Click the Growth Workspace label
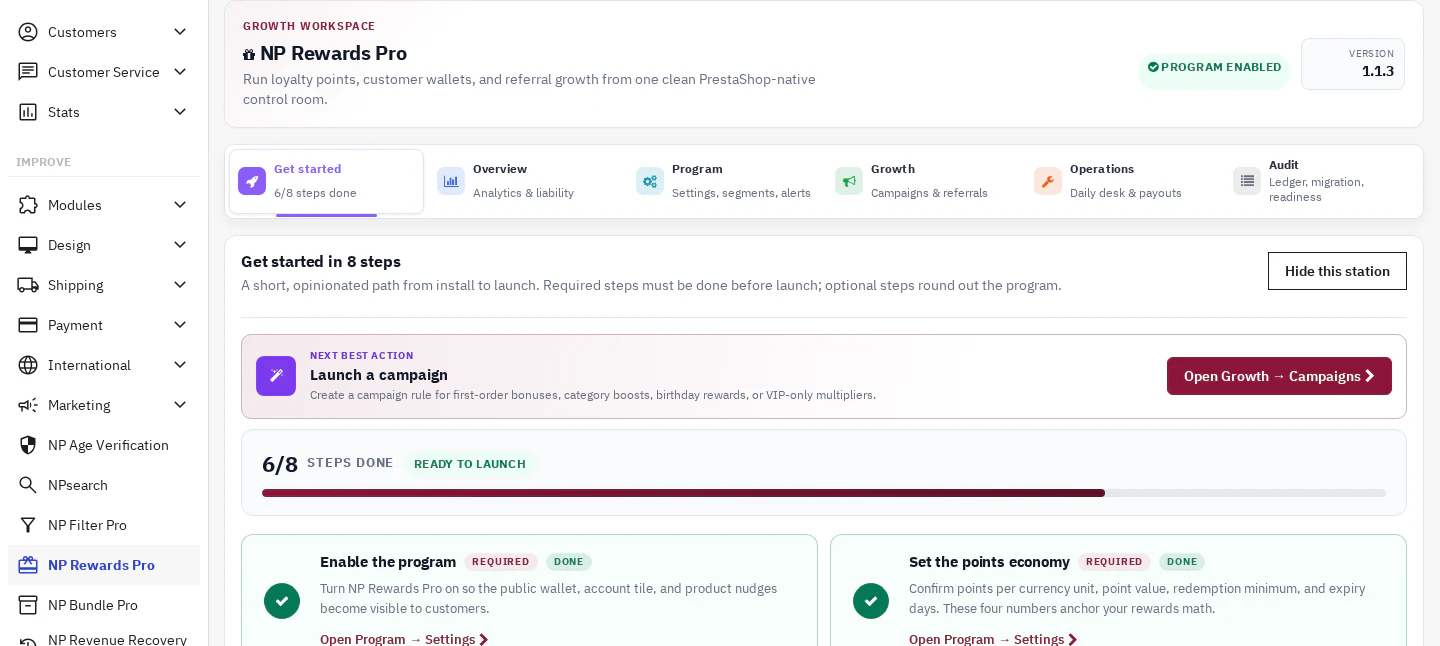 point(309,26)
